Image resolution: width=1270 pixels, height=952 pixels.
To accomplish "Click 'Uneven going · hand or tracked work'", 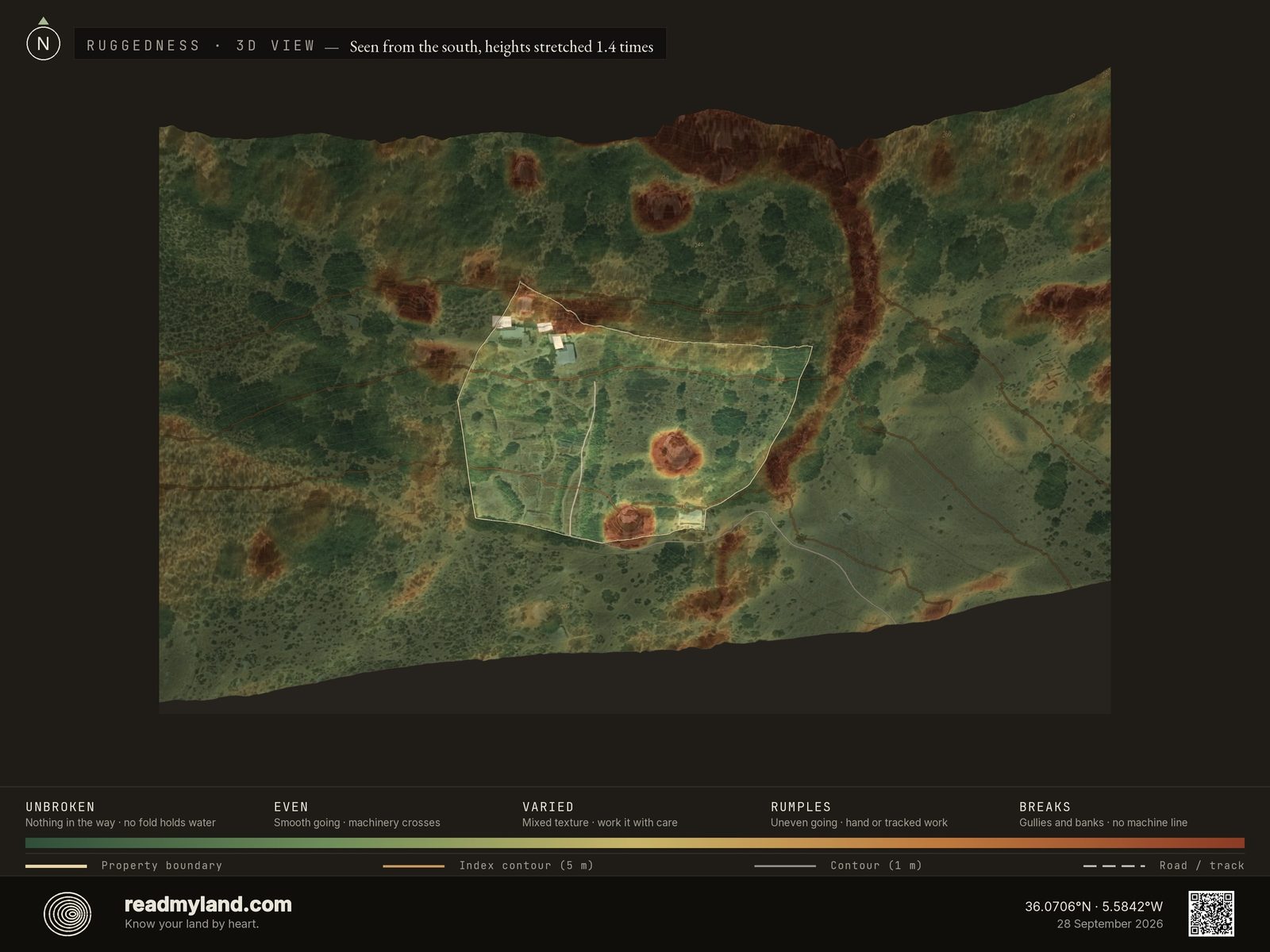I will coord(859,823).
